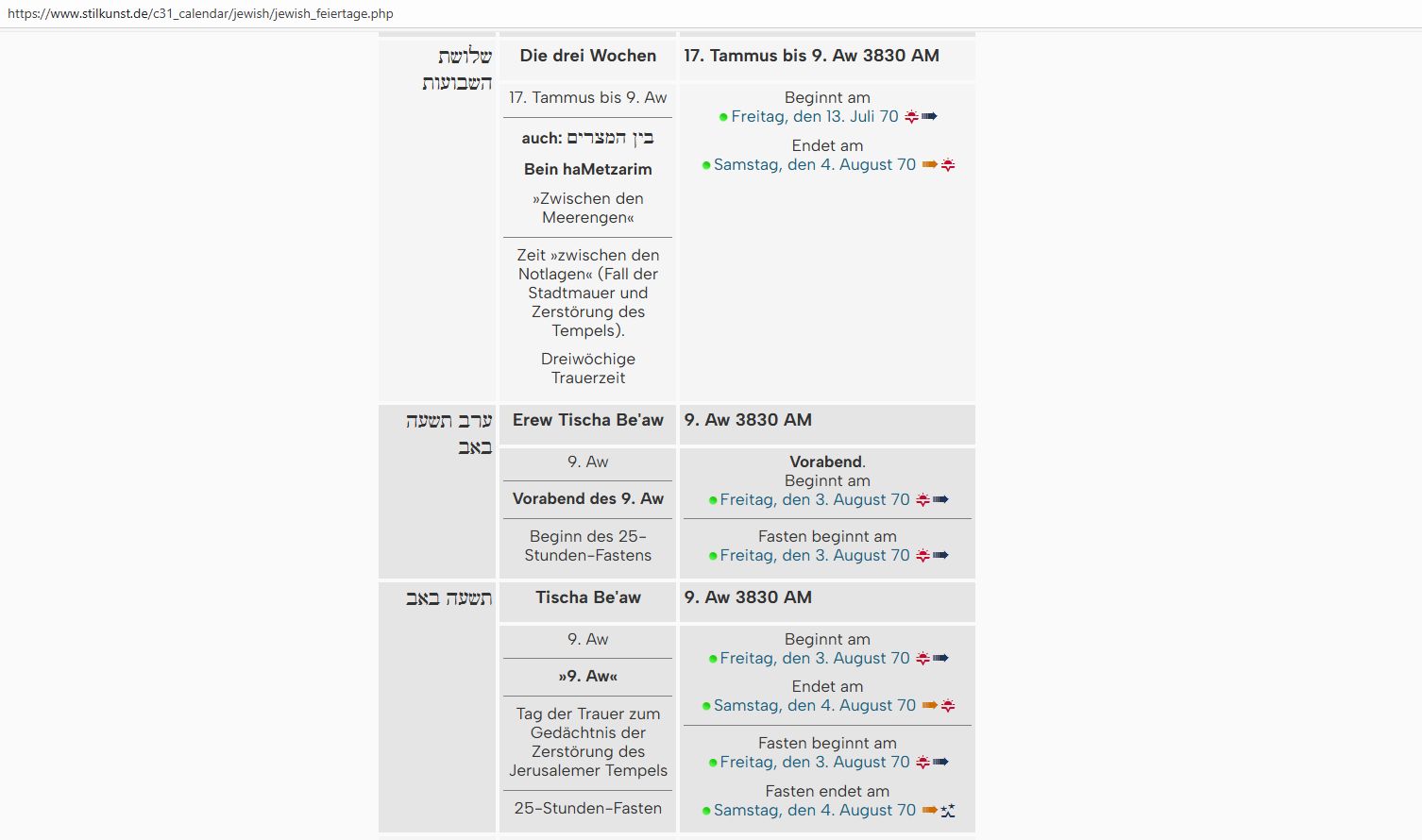Image resolution: width=1422 pixels, height=840 pixels.
Task: Open Erew Tischa Be'aw Fasten beginnt am date link
Action: tap(814, 556)
